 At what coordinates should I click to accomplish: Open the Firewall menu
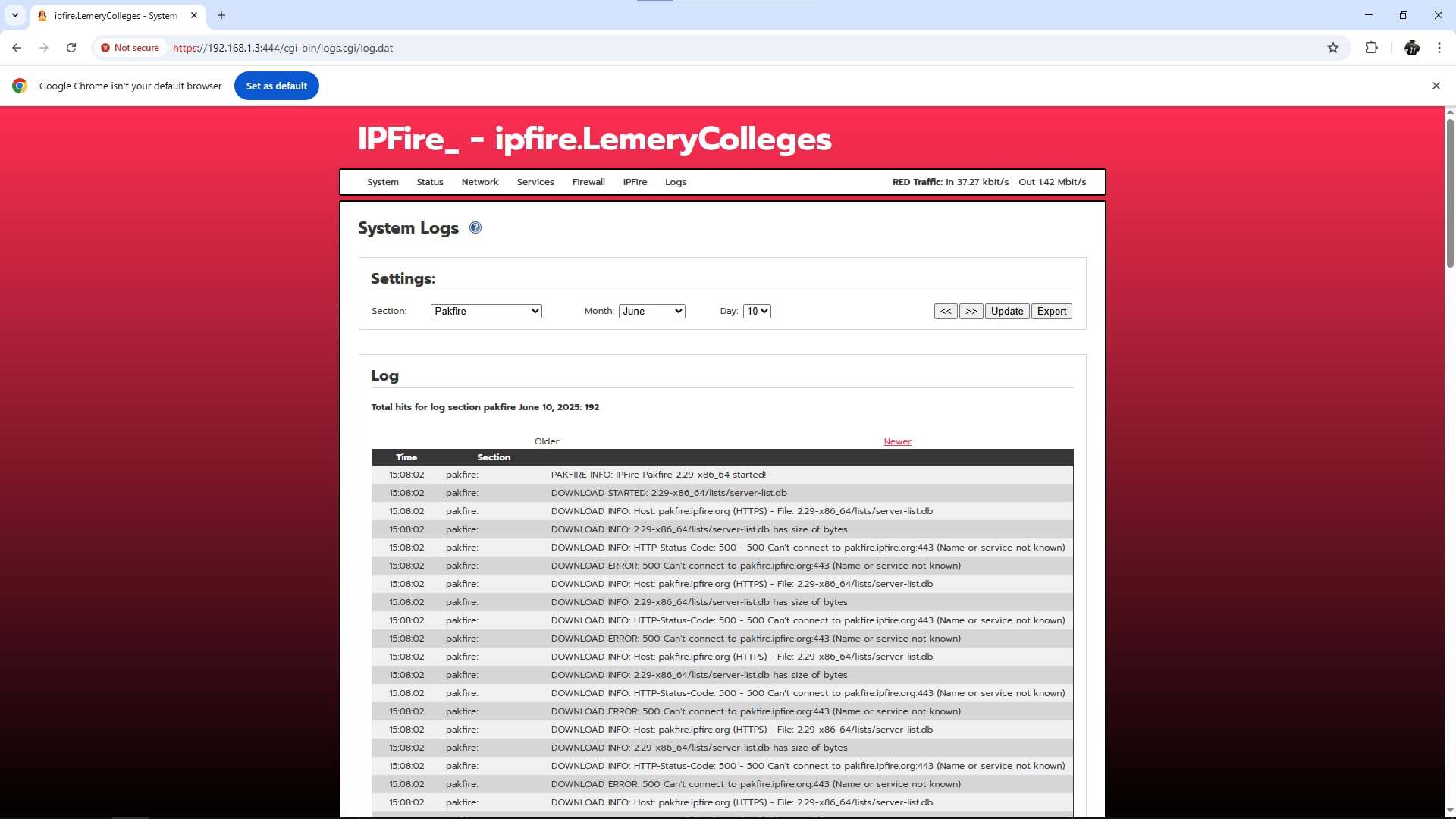(x=588, y=182)
